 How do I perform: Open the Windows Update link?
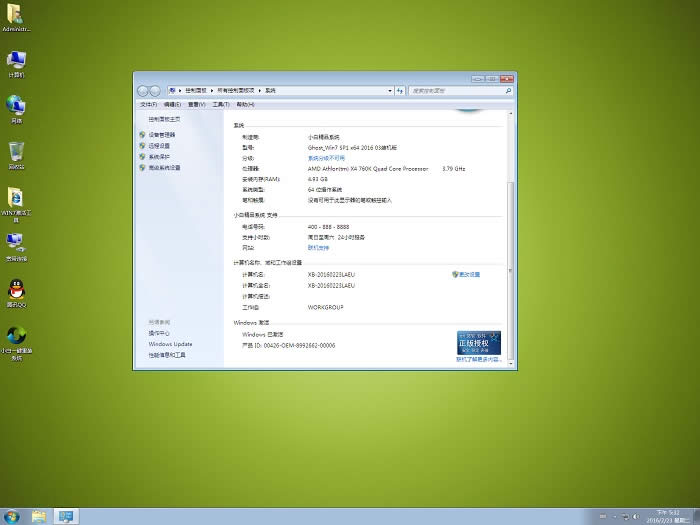coord(170,344)
